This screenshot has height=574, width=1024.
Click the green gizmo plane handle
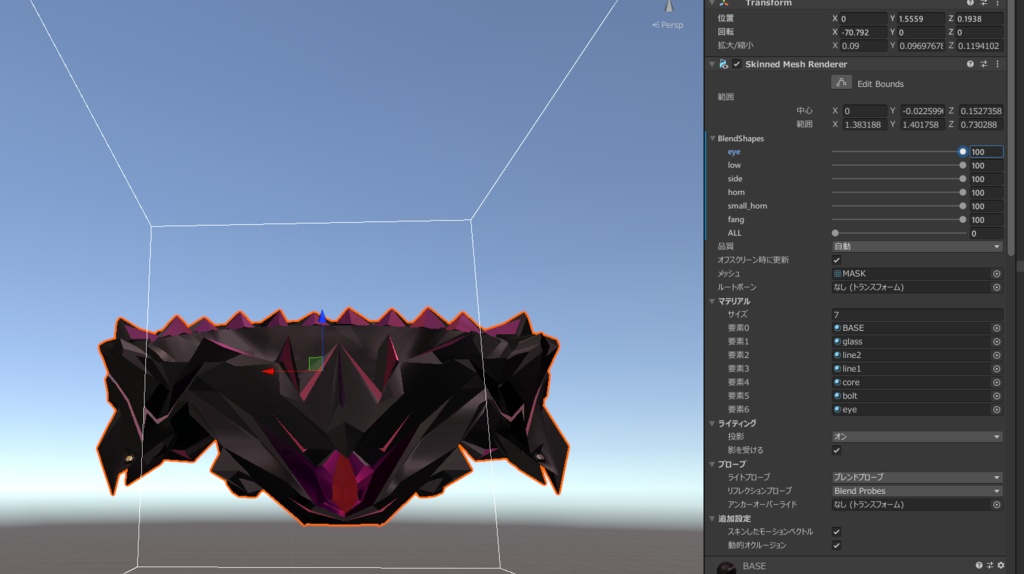tap(315, 363)
